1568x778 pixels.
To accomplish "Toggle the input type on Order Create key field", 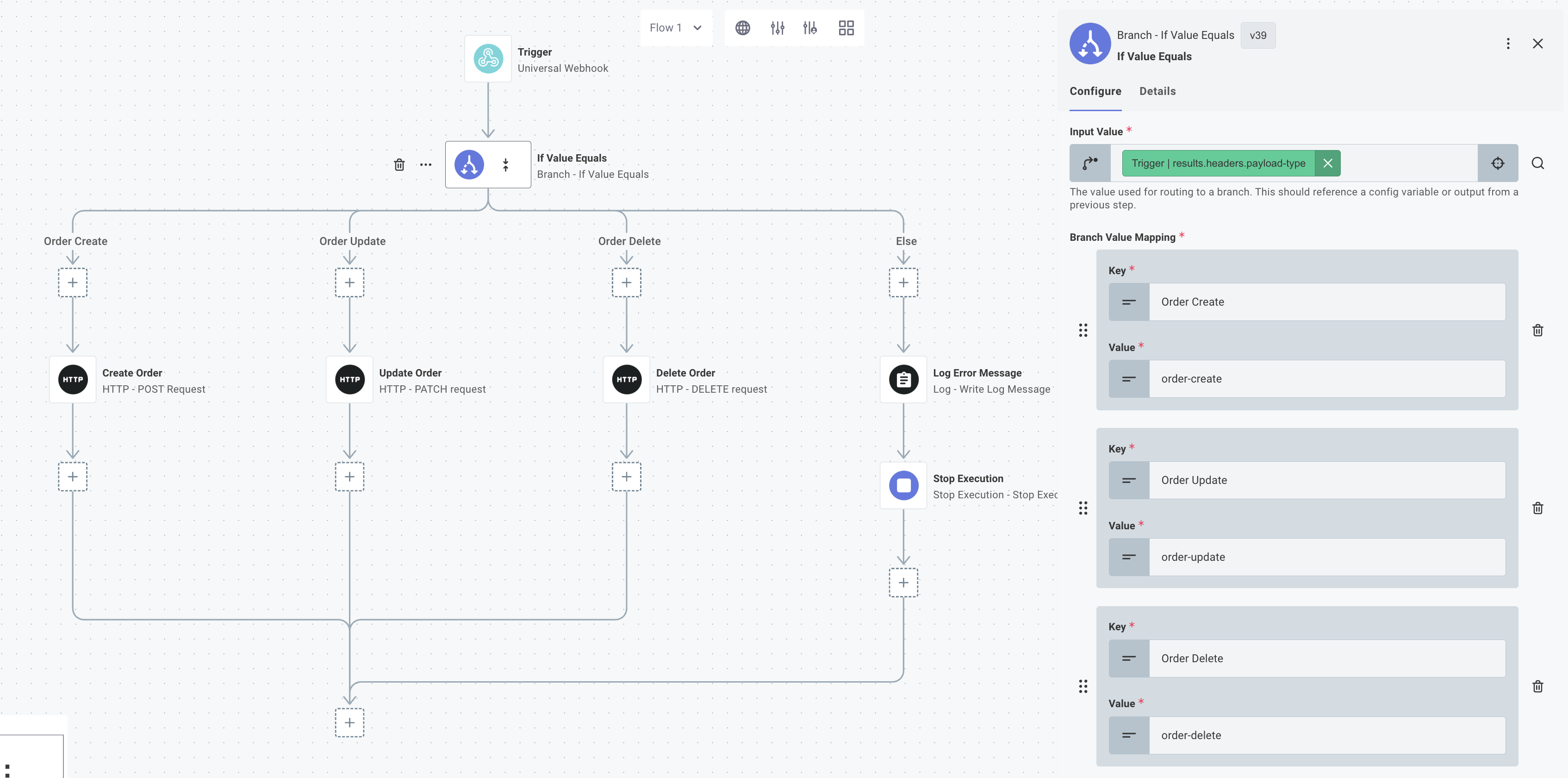I will tap(1128, 302).
